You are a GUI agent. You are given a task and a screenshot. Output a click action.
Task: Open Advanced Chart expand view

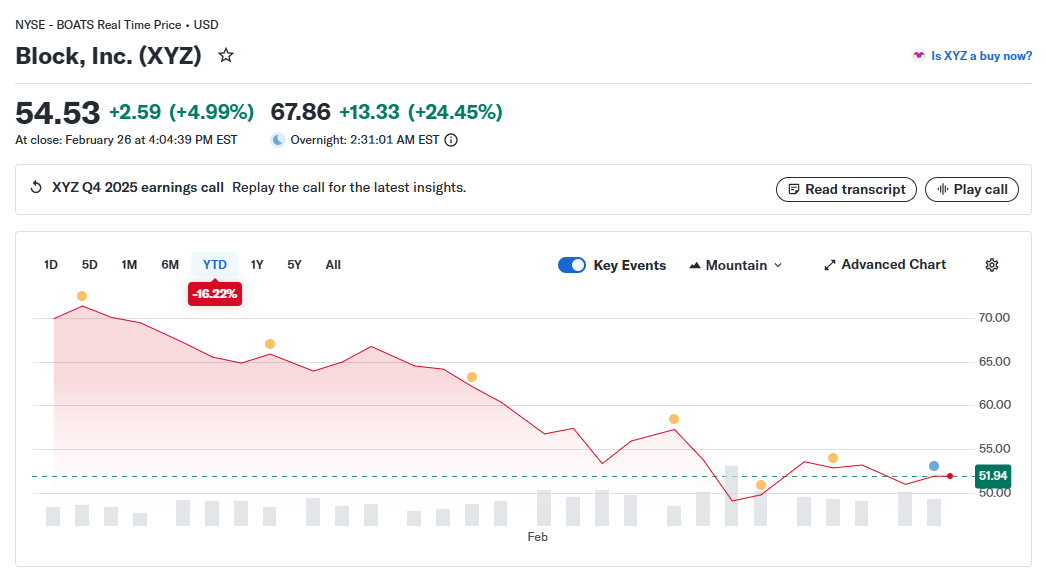pyautogui.click(x=884, y=265)
